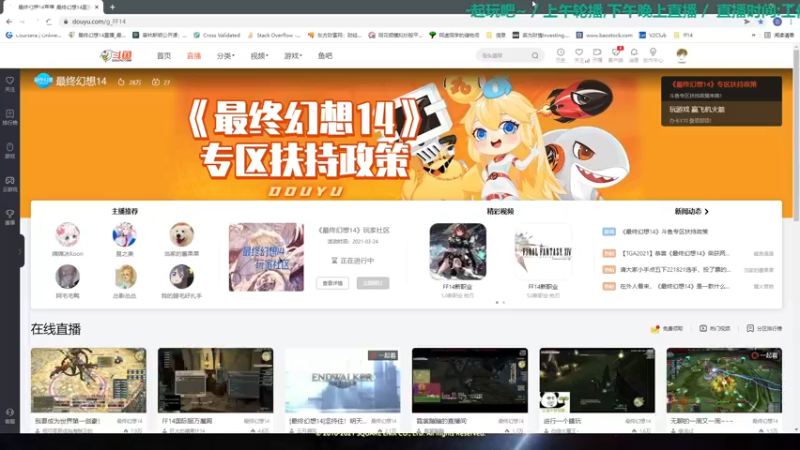Viewport: 800px width, 450px height.
Task: Click the 免费领取 gift link
Action: 667,329
